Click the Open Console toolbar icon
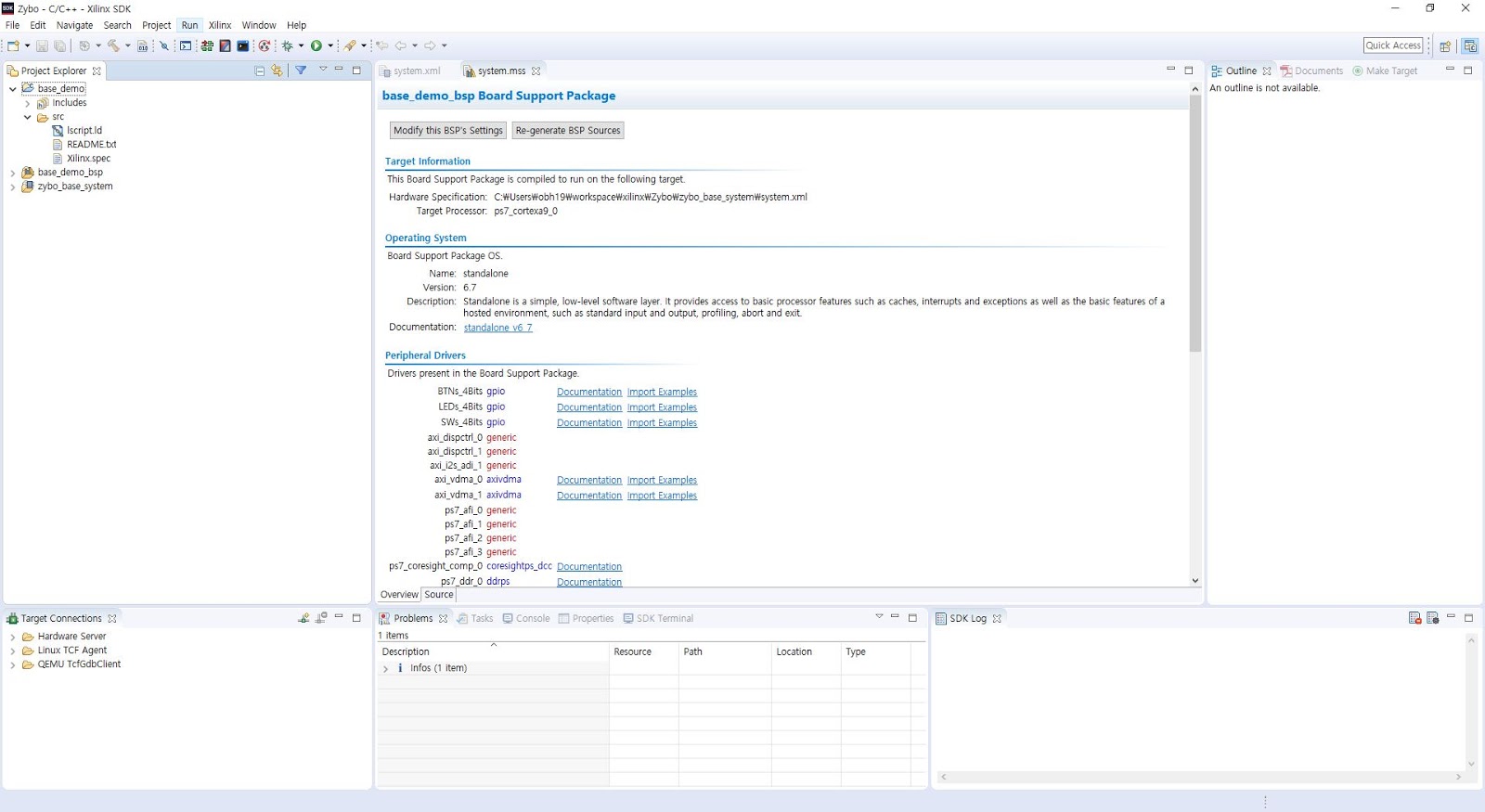 pos(186,45)
